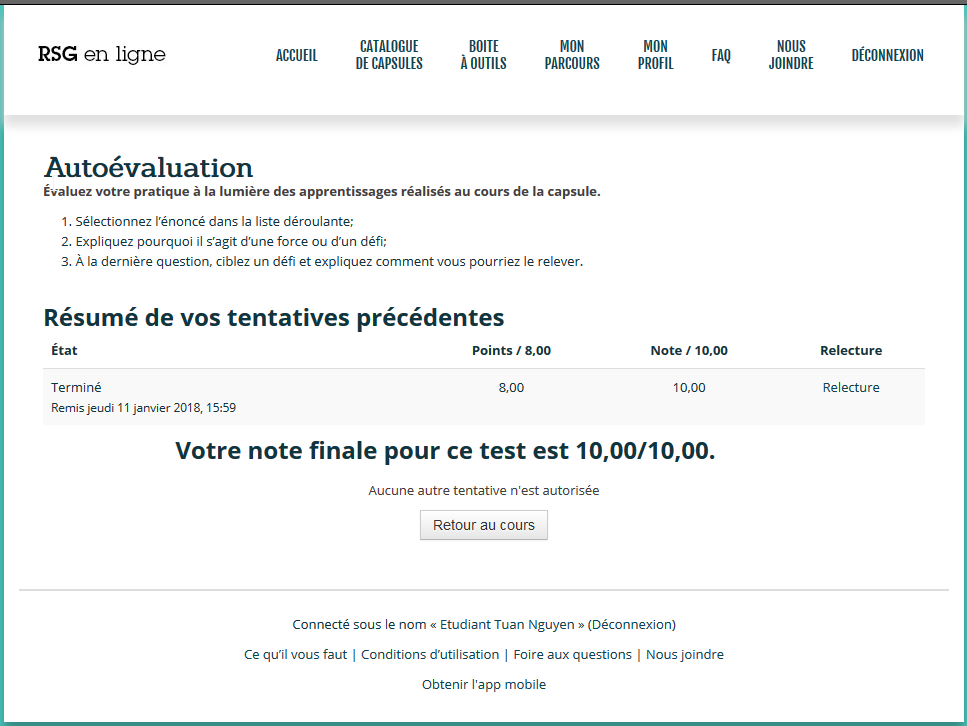View Conditions d'utilisation in the footer
Screen dimensions: 967x726
click(x=430, y=655)
